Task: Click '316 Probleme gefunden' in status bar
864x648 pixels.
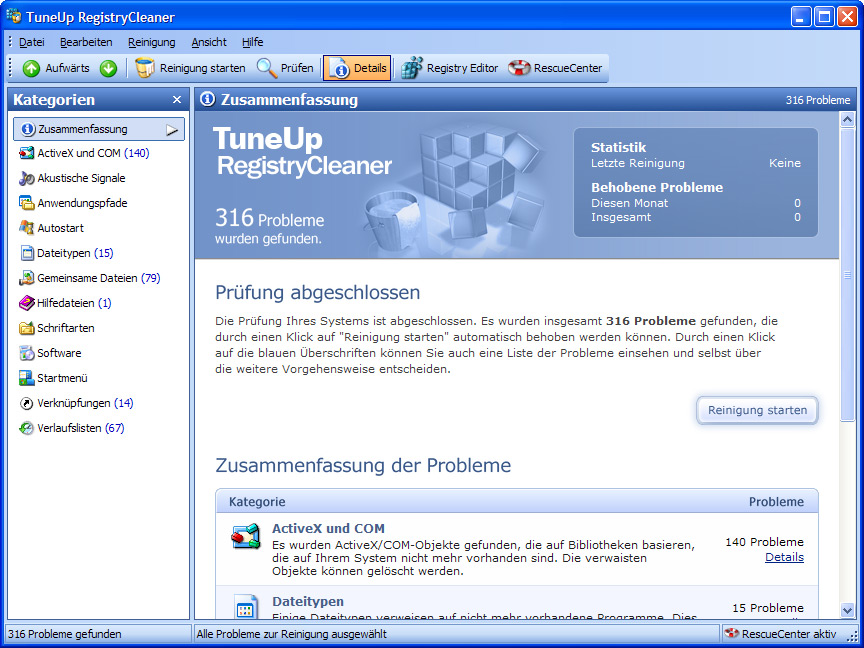Action: [64, 634]
